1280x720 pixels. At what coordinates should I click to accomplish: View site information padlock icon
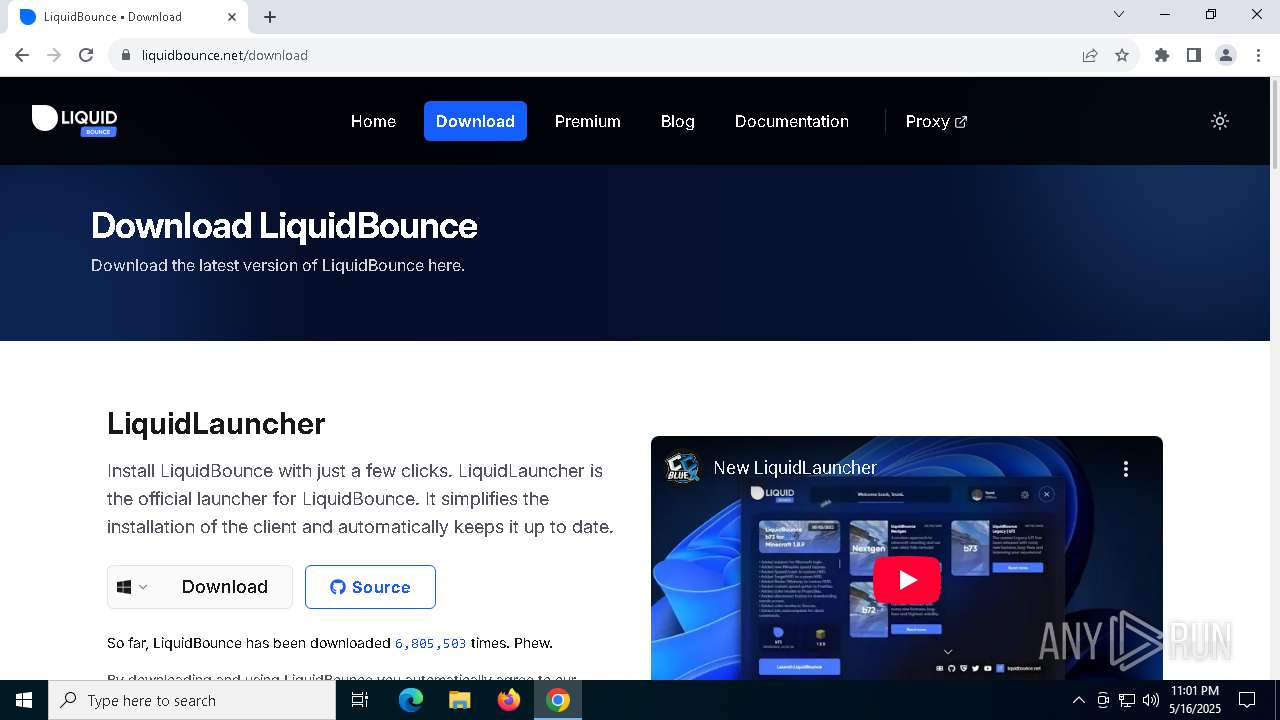125,55
